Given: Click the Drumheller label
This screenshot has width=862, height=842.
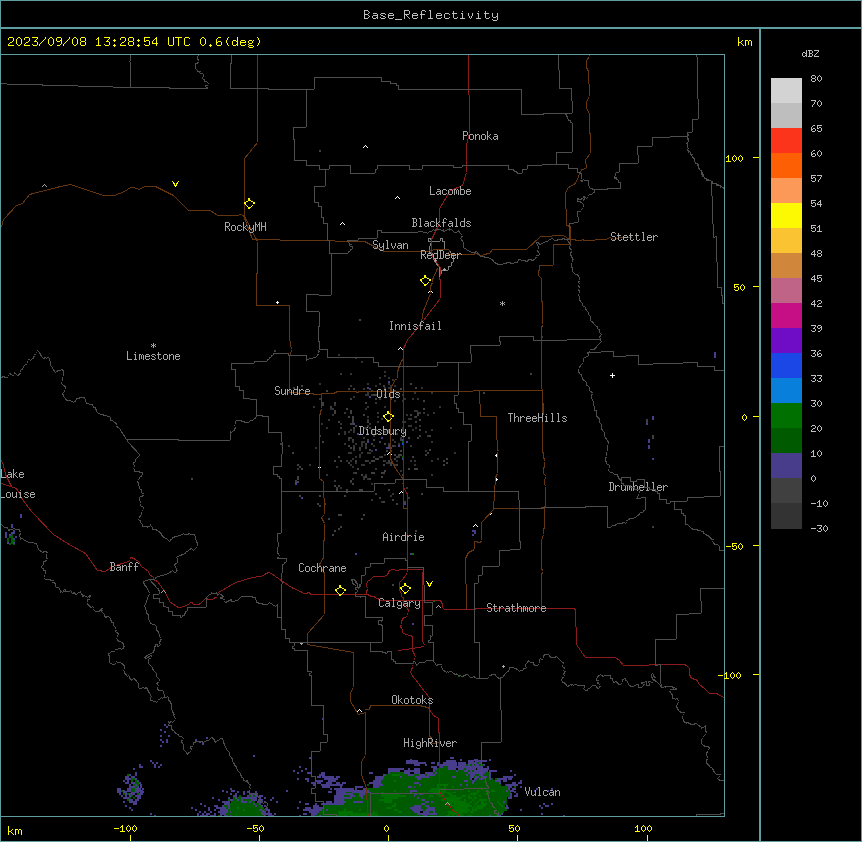Looking at the screenshot, I should click(x=638, y=487).
